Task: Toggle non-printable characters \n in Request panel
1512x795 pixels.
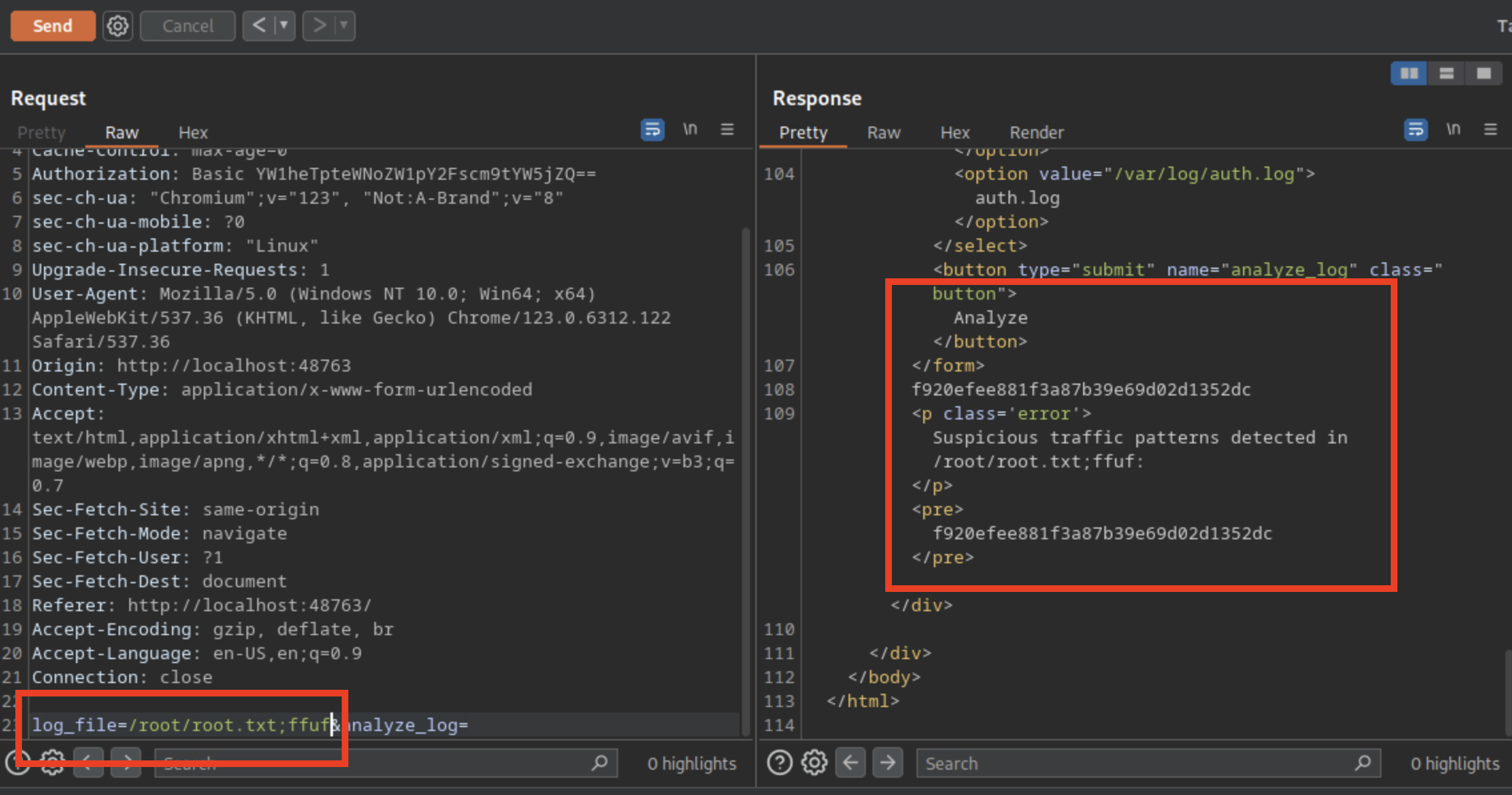Action: (x=690, y=129)
